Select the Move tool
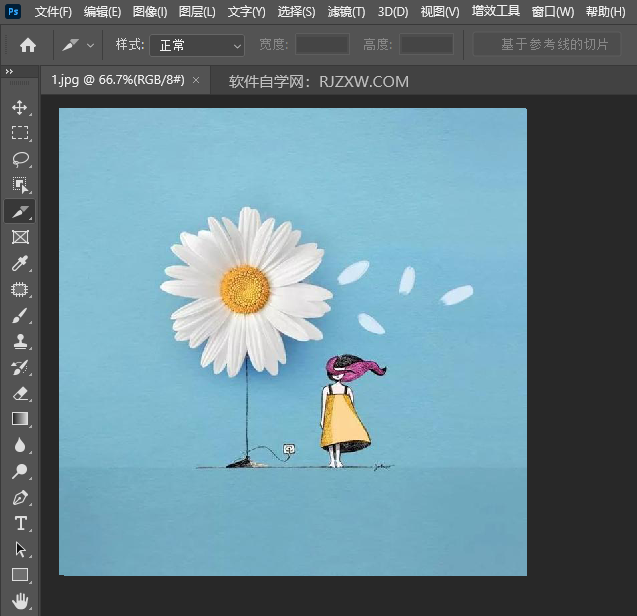 (20, 107)
